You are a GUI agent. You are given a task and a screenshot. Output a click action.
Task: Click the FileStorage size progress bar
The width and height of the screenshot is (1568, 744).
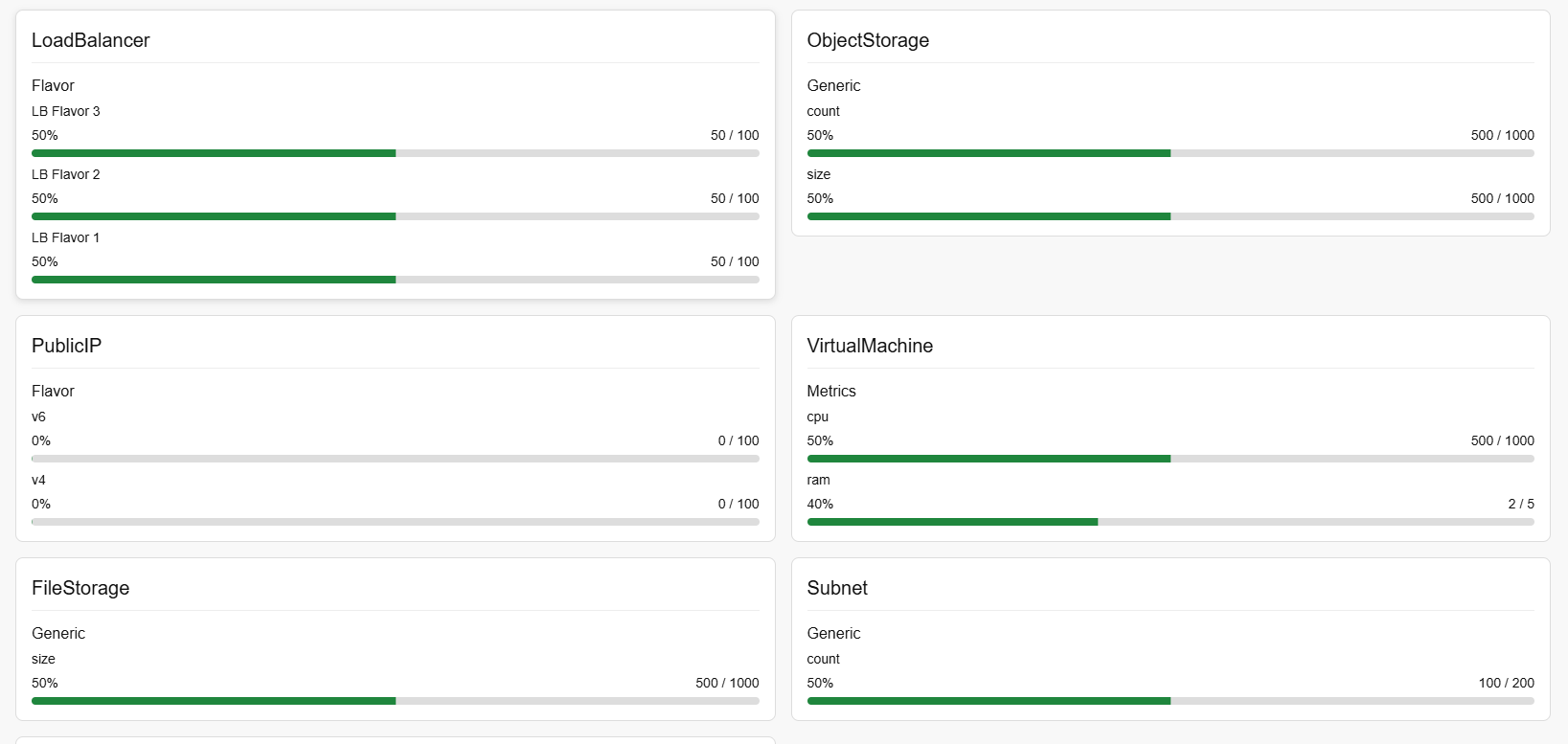point(395,701)
